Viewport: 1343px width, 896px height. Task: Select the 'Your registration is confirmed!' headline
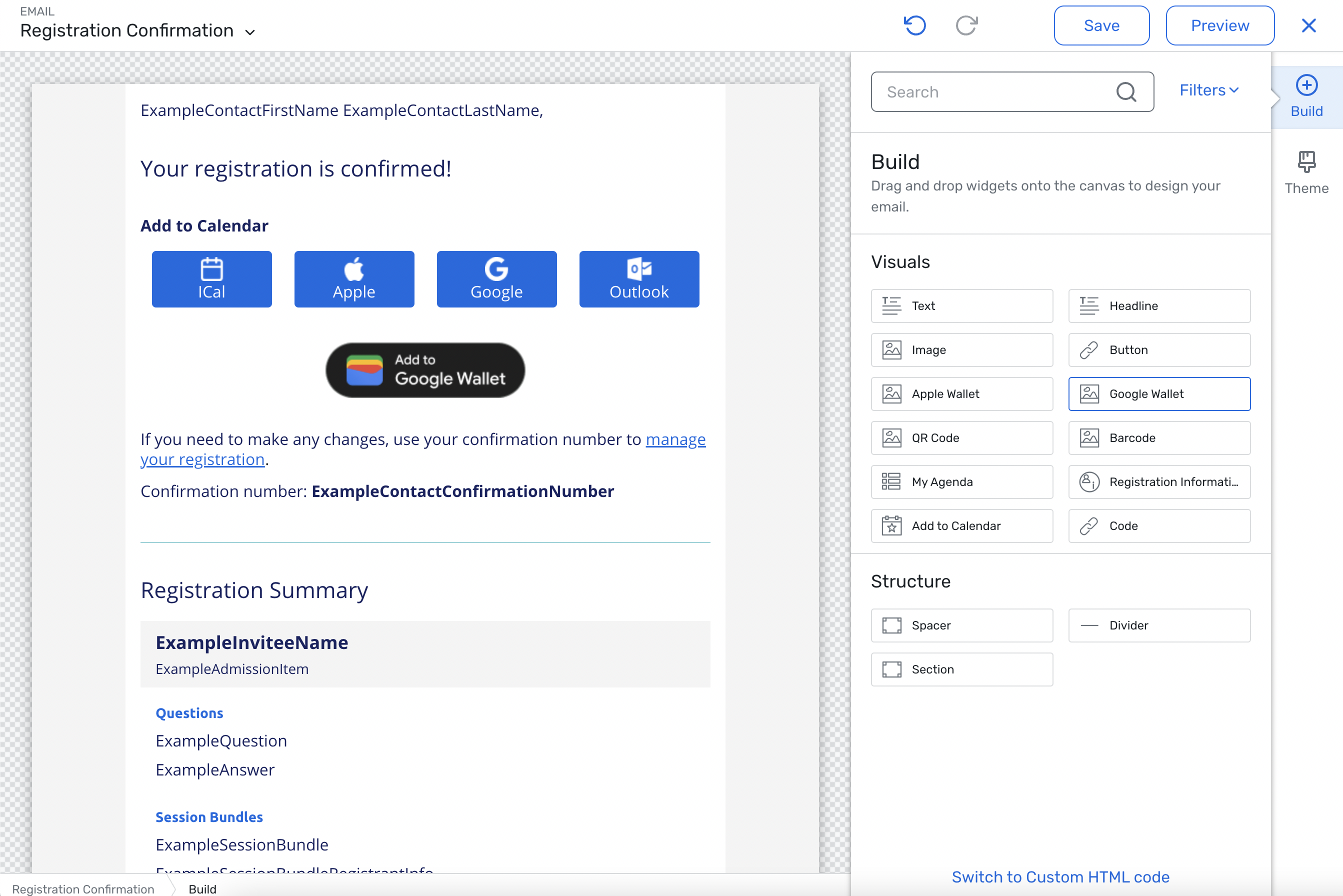tap(296, 169)
